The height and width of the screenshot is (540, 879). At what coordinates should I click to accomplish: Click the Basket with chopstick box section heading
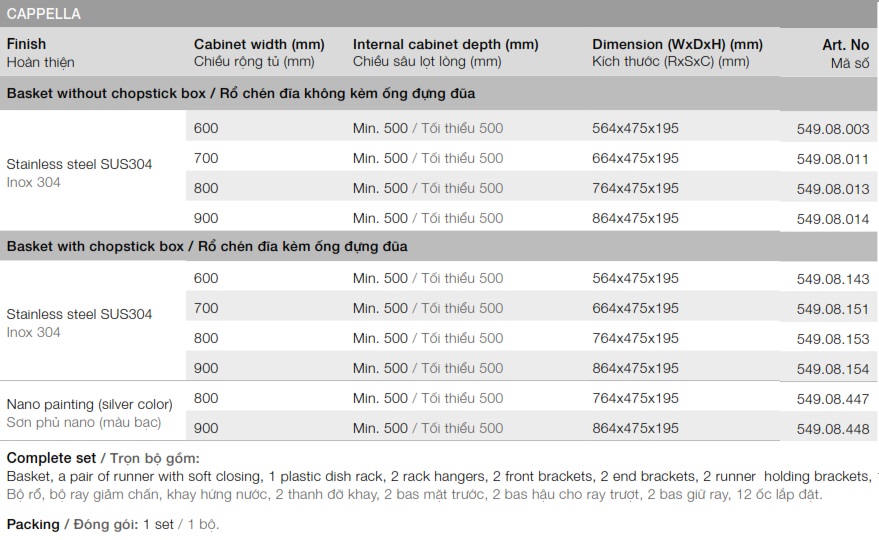pyautogui.click(x=207, y=246)
